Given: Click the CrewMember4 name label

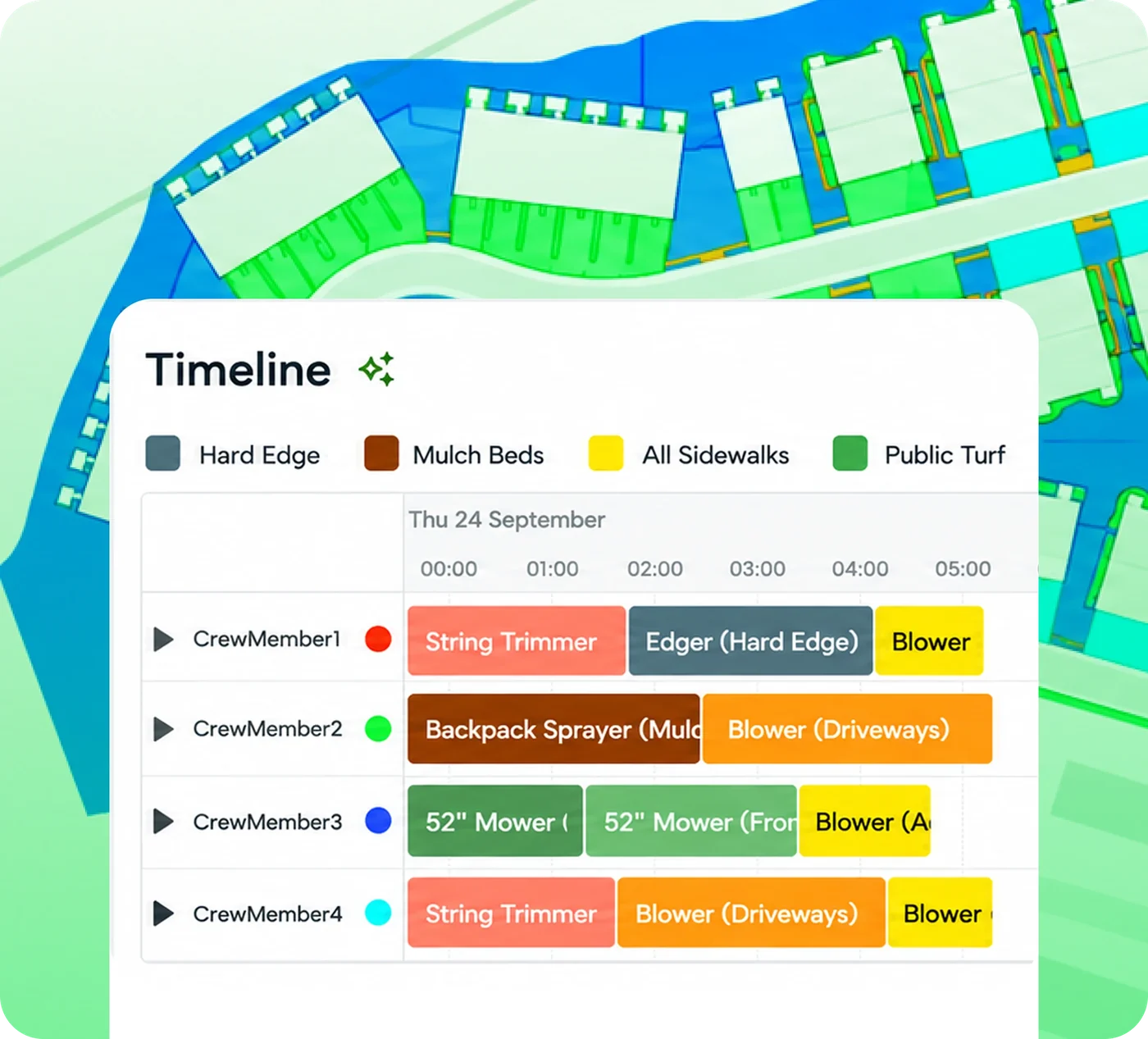Looking at the screenshot, I should tap(267, 914).
